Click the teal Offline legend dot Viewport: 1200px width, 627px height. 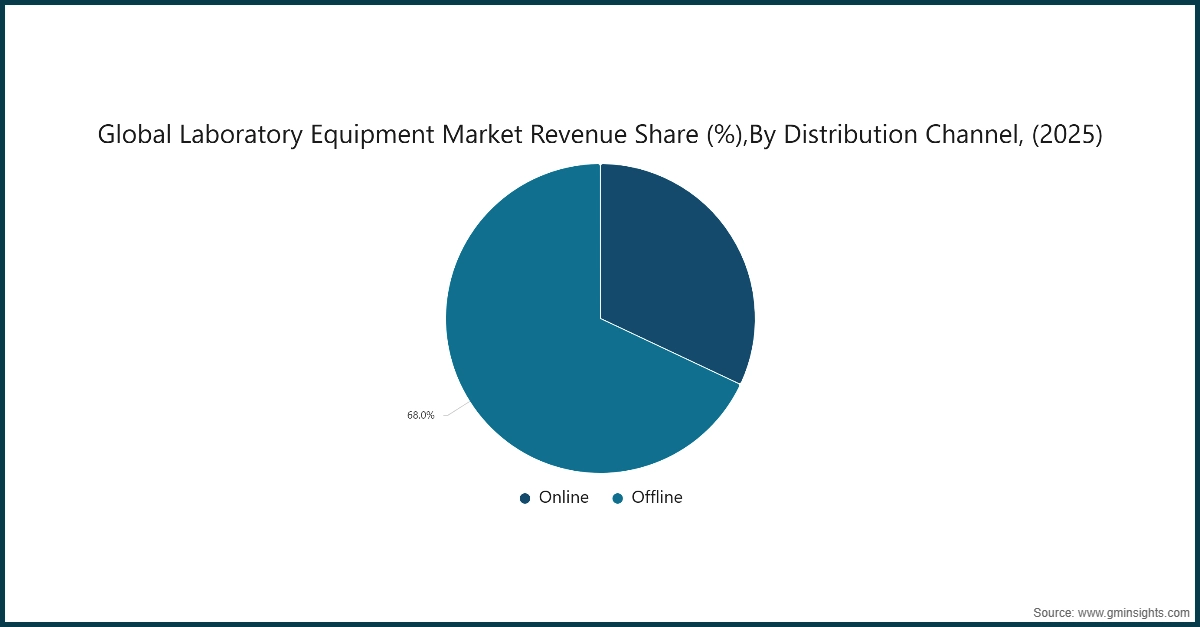[616, 497]
